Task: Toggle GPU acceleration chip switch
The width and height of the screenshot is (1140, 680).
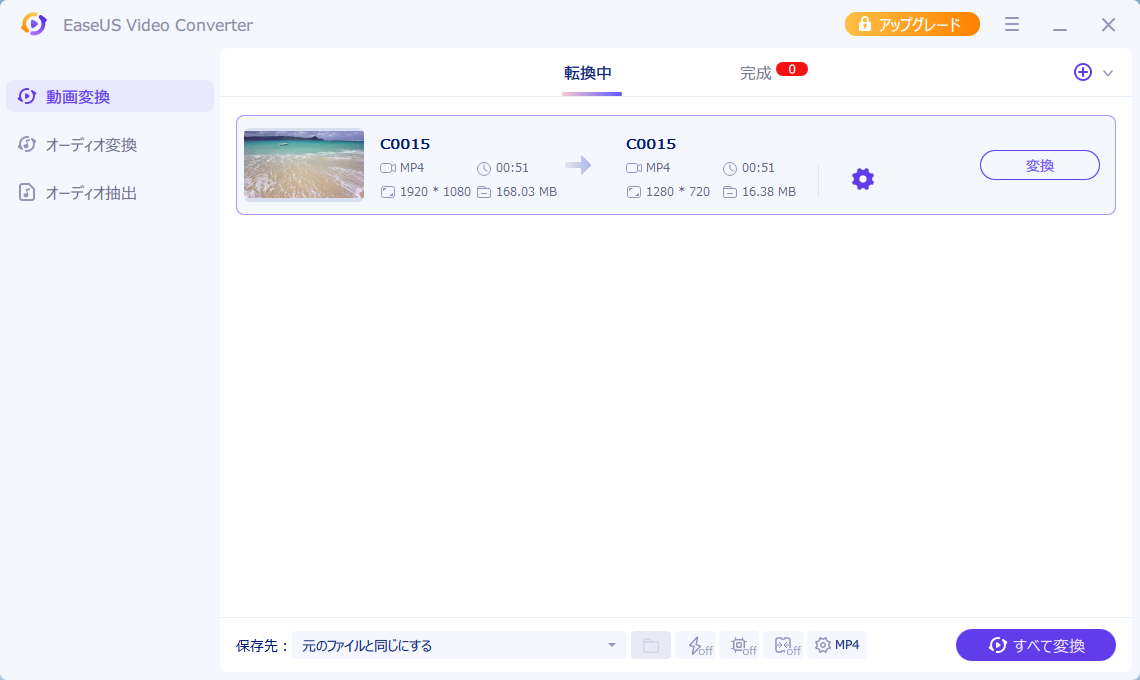Action: pos(742,645)
